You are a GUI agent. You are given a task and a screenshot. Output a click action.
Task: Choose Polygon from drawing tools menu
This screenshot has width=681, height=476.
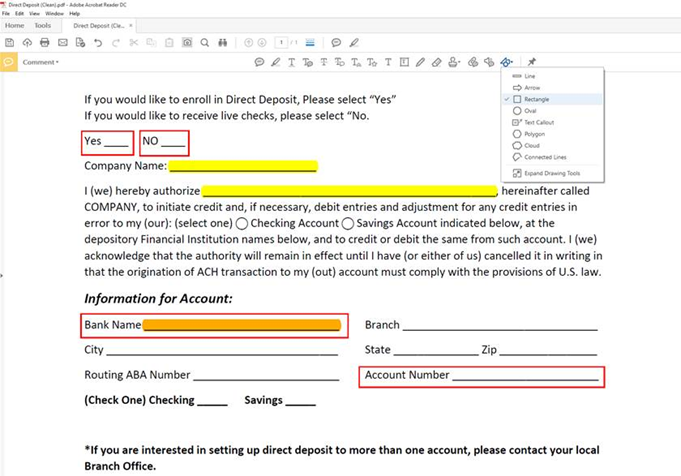(x=552, y=134)
